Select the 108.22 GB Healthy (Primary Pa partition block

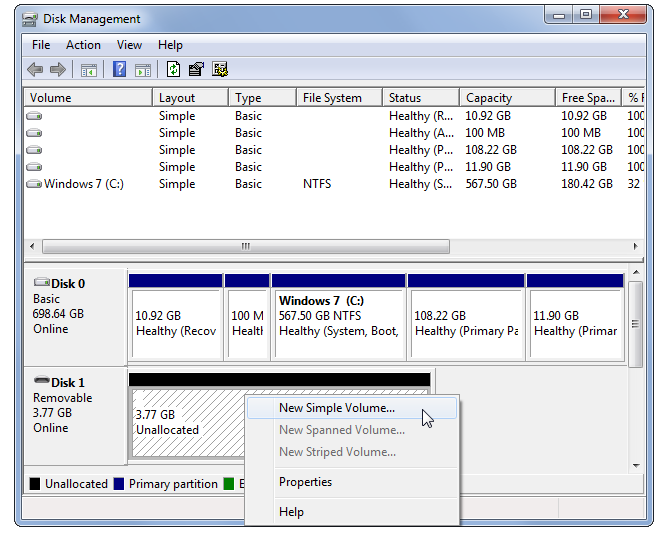[466, 318]
